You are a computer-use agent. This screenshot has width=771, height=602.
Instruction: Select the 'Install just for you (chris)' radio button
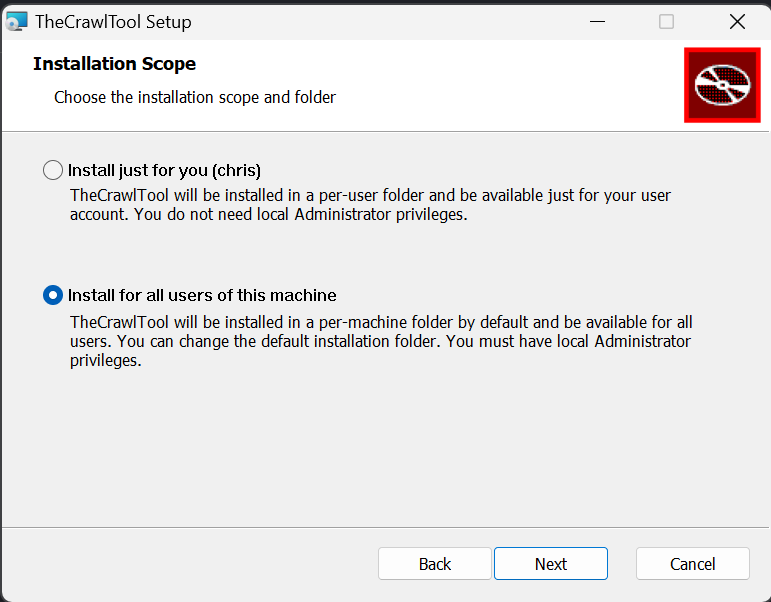pyautogui.click(x=53, y=170)
